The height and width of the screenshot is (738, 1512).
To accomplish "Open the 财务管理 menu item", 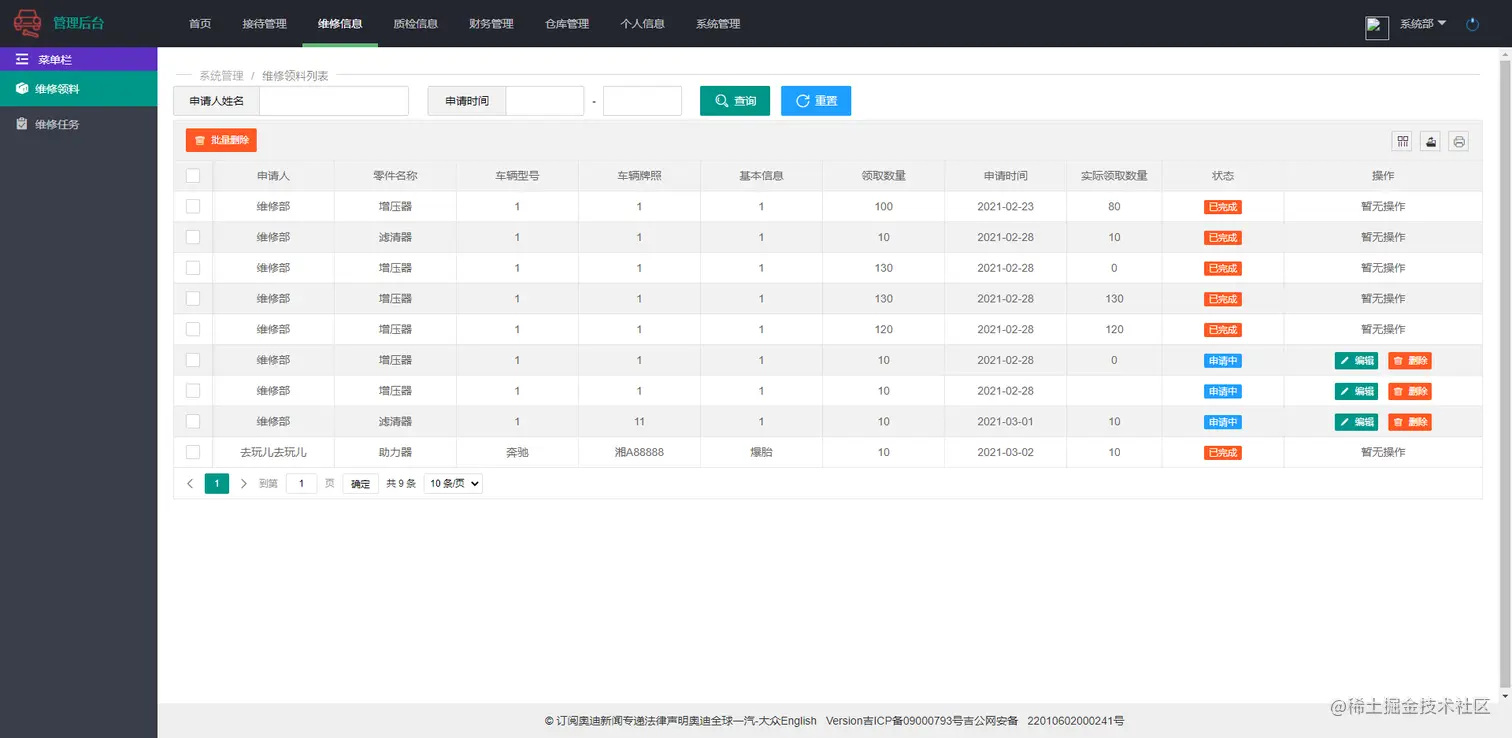I will pos(491,23).
